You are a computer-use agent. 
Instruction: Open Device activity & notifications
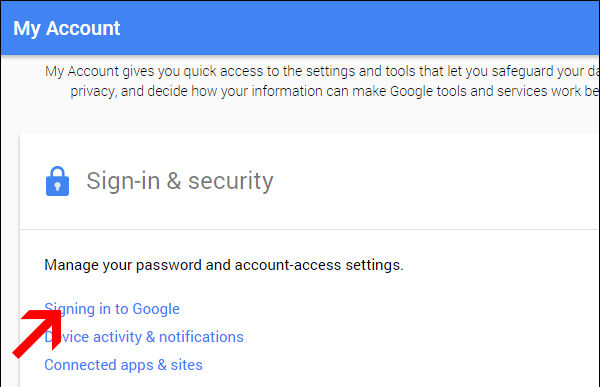click(144, 337)
